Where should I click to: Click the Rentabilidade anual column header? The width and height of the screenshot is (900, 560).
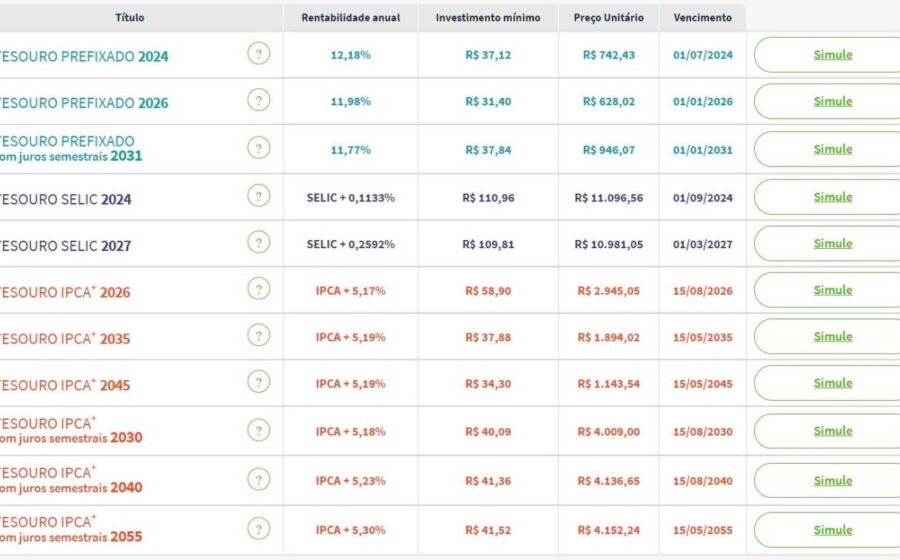[x=351, y=18]
